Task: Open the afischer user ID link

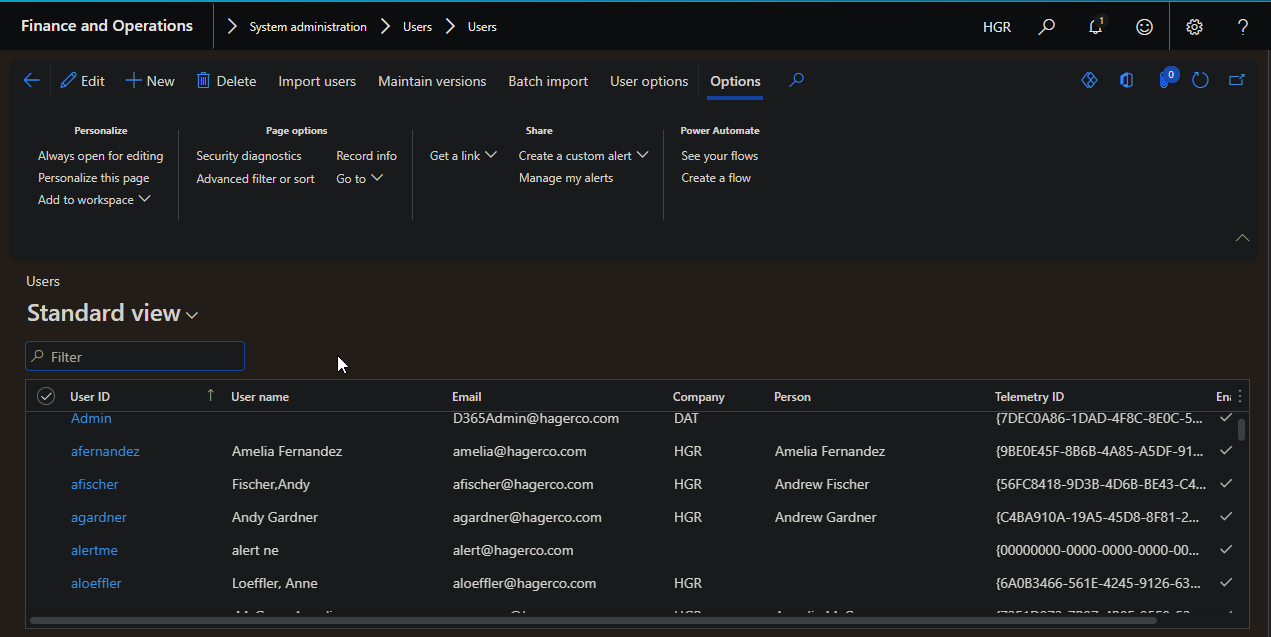Action: click(x=95, y=484)
